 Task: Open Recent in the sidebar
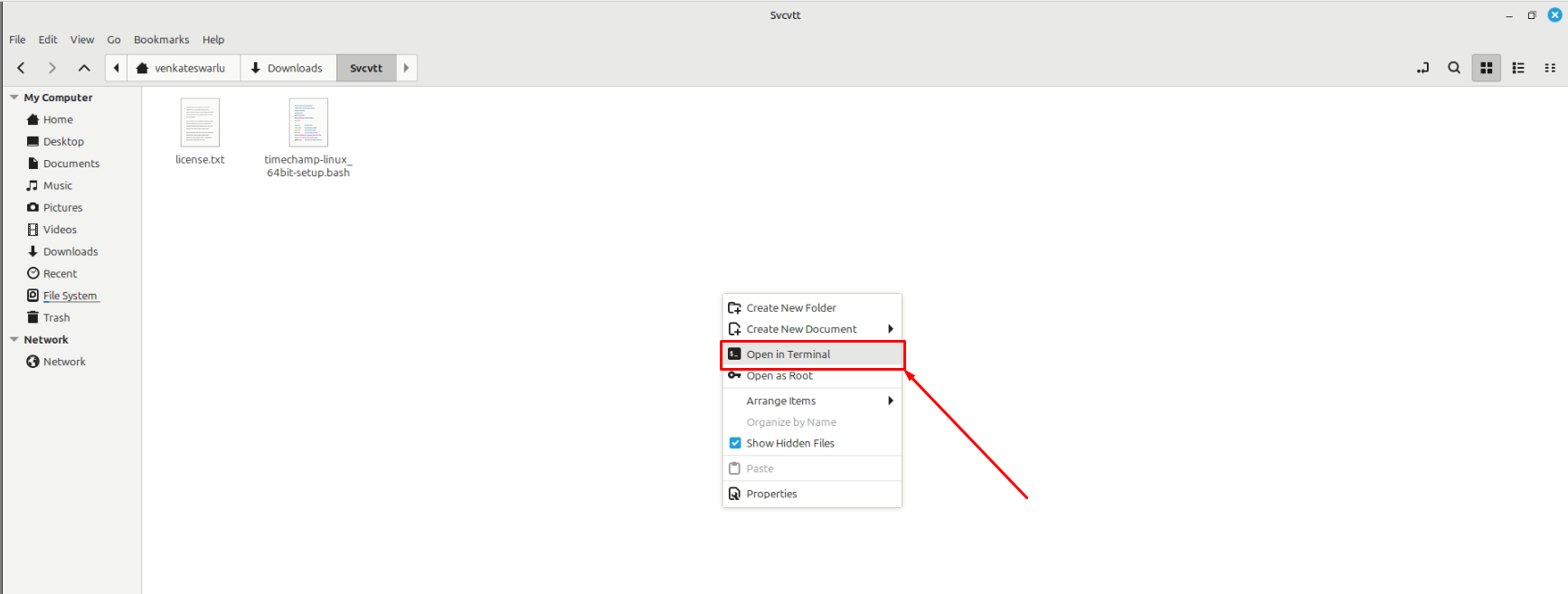[60, 274]
